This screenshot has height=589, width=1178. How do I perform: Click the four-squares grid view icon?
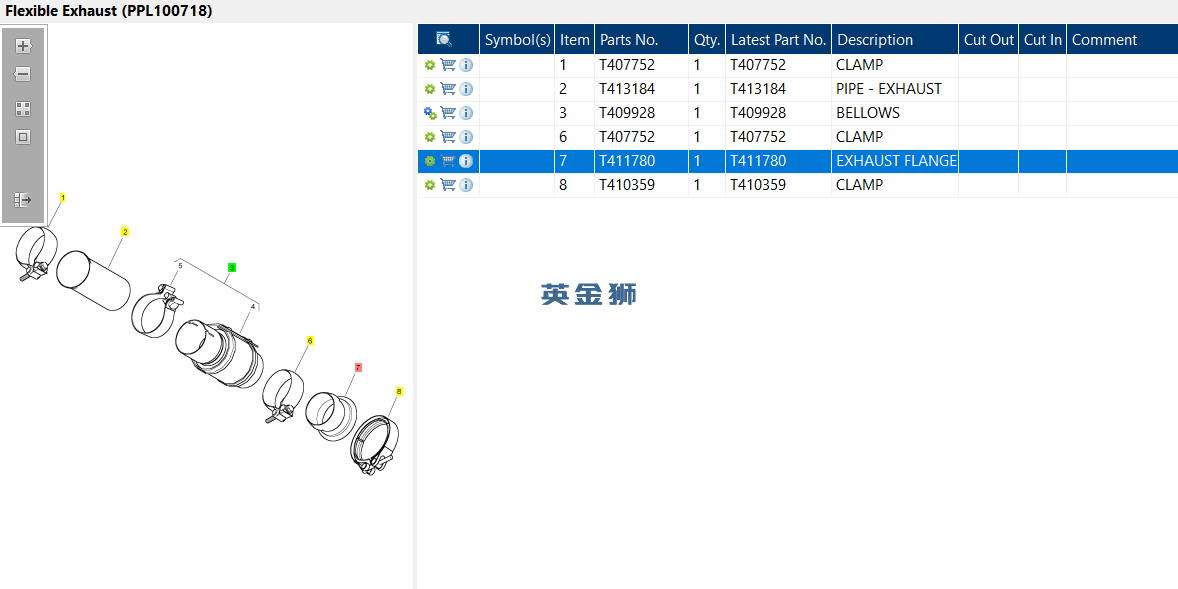pyautogui.click(x=23, y=109)
